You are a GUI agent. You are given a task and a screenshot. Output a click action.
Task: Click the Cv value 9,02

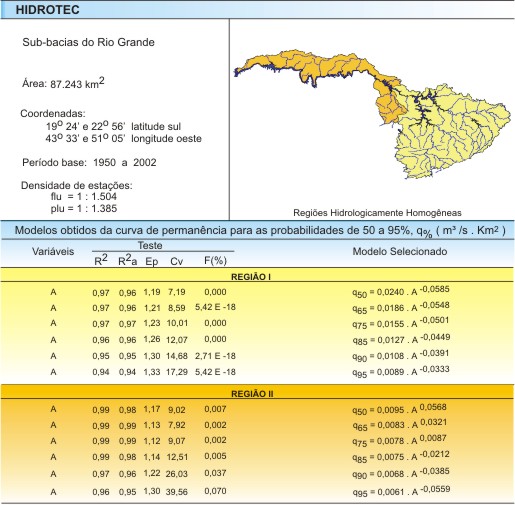point(176,410)
